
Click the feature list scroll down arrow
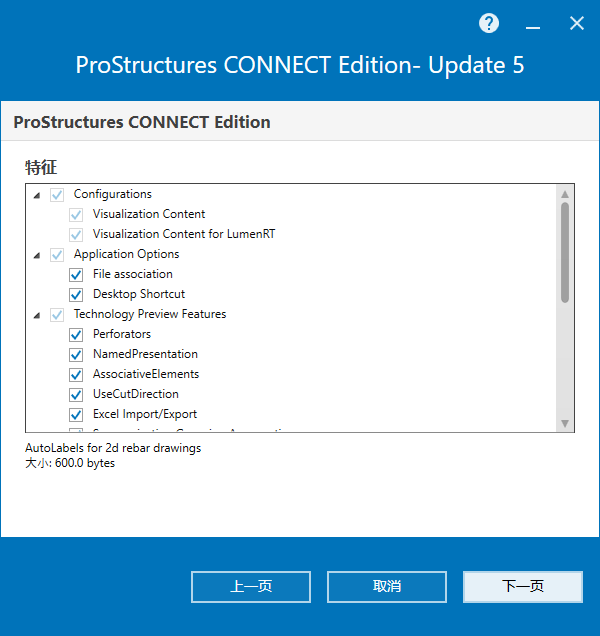pos(565,423)
